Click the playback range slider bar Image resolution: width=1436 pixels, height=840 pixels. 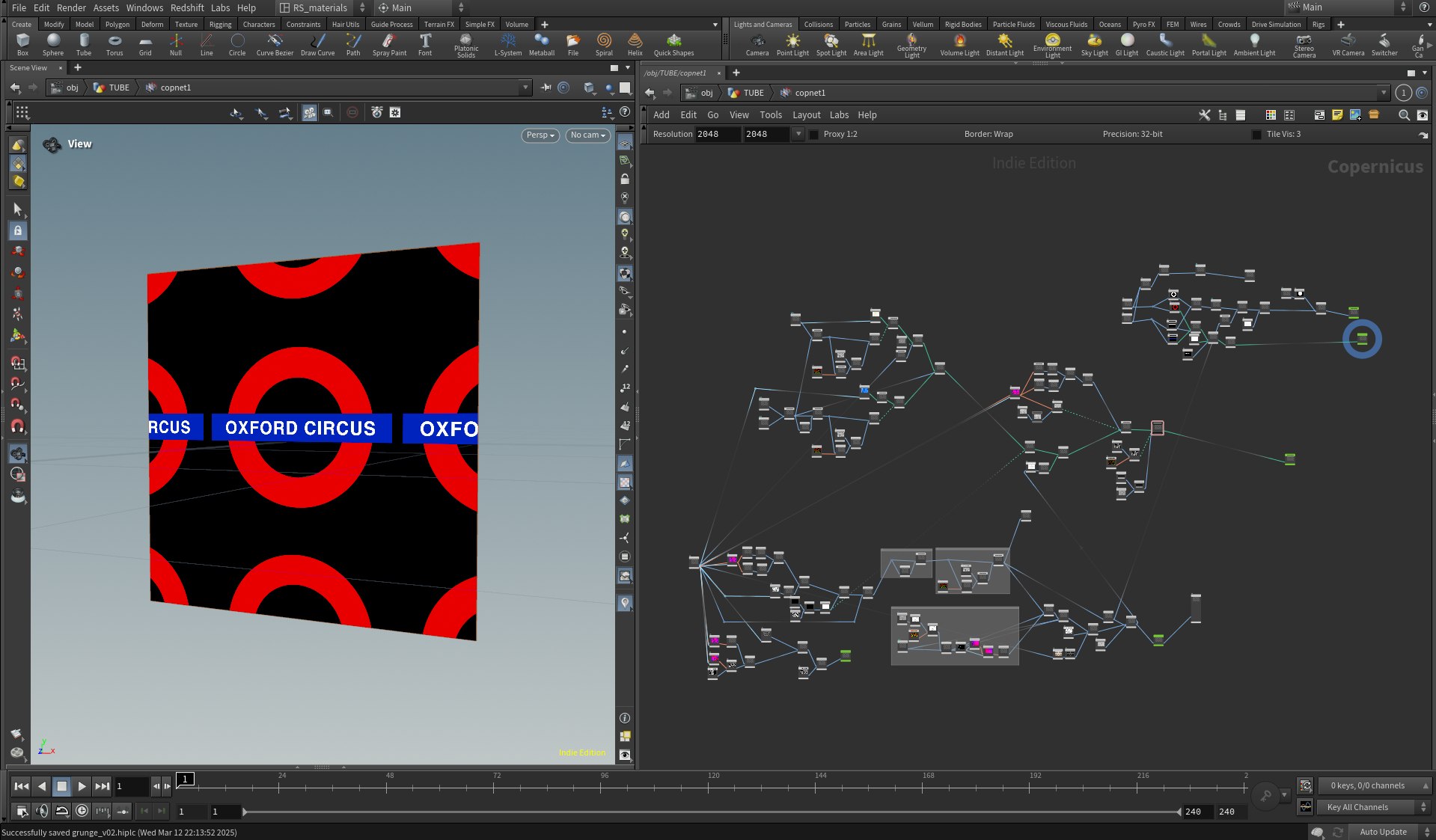(712, 812)
